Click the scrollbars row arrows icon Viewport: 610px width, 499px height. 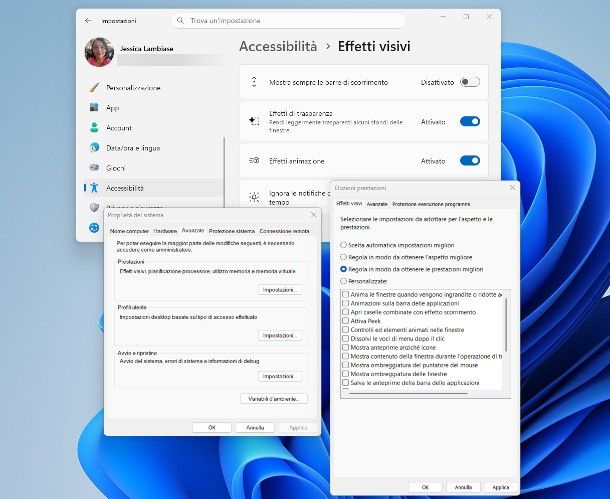(x=254, y=82)
